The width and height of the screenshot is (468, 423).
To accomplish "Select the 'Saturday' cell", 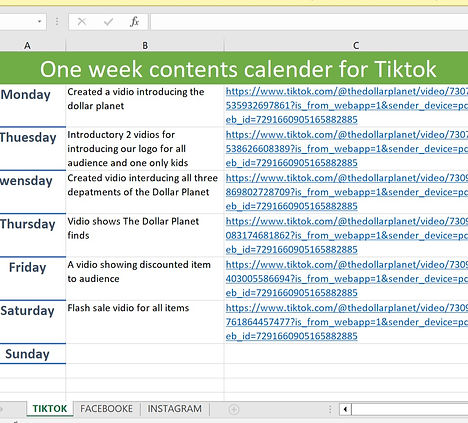I will coord(33,322).
